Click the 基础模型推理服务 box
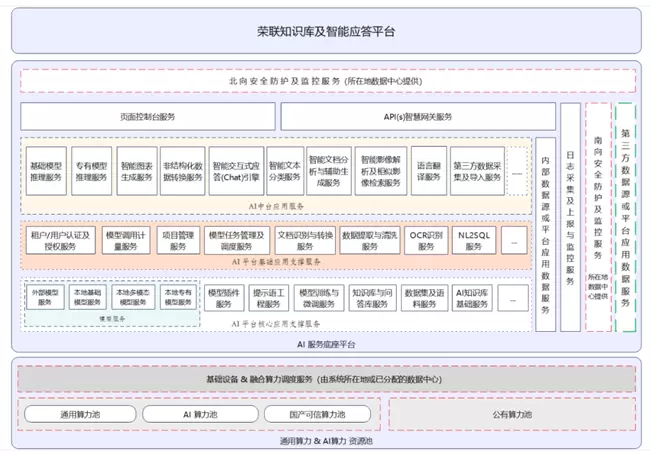 (x=46, y=170)
